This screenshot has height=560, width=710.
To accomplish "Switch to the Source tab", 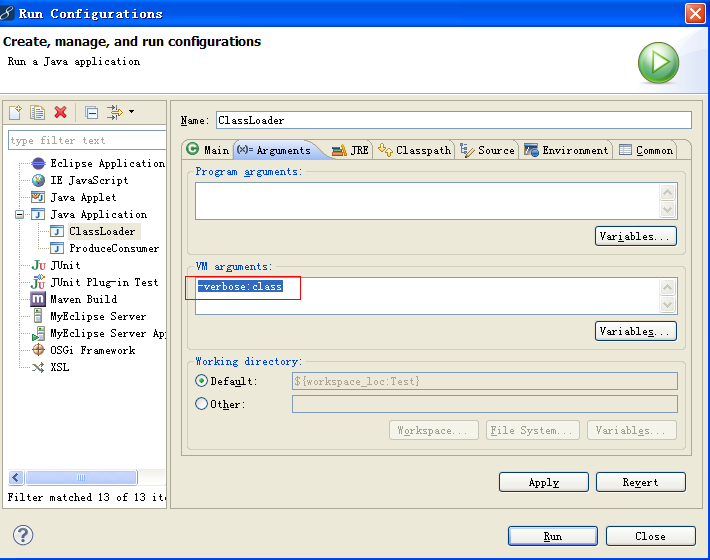I will [x=487, y=150].
